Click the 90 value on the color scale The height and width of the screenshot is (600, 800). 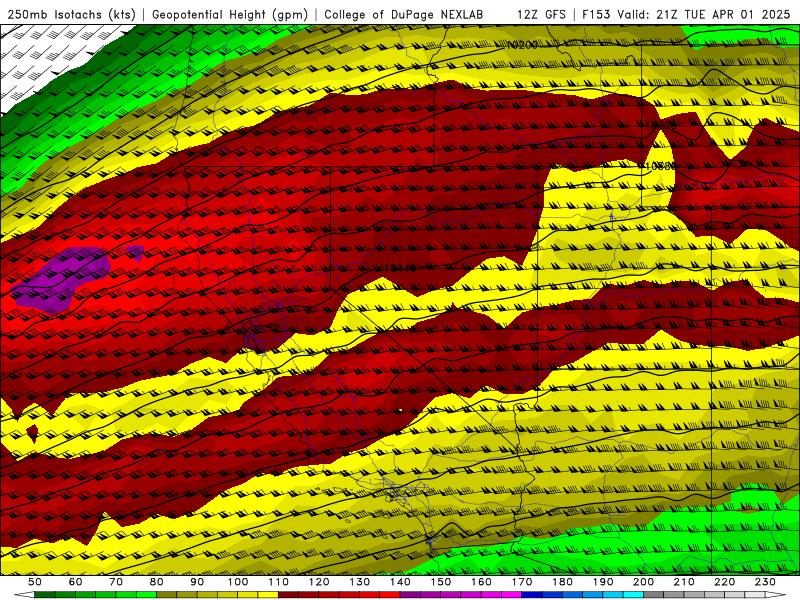click(197, 582)
